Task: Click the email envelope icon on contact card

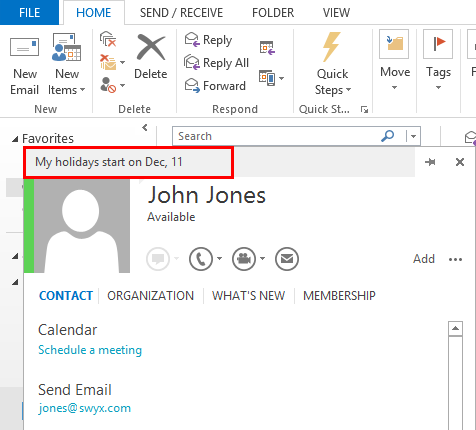Action: tap(287, 259)
